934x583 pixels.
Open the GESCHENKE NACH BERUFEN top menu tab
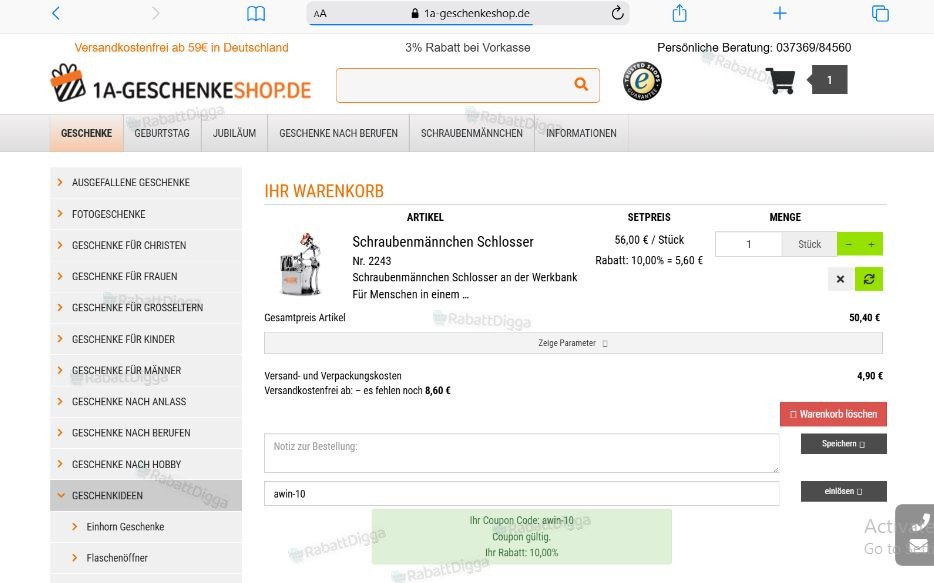click(338, 133)
